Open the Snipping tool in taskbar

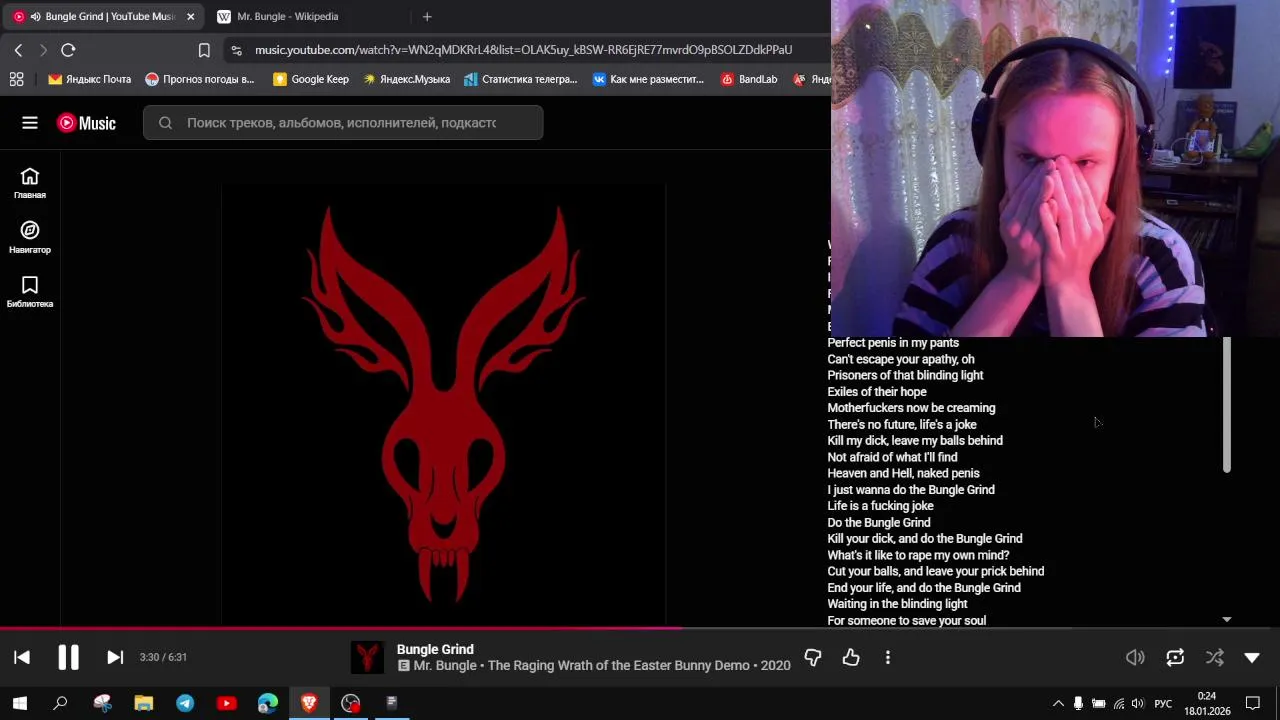pyautogui.click(x=102, y=703)
